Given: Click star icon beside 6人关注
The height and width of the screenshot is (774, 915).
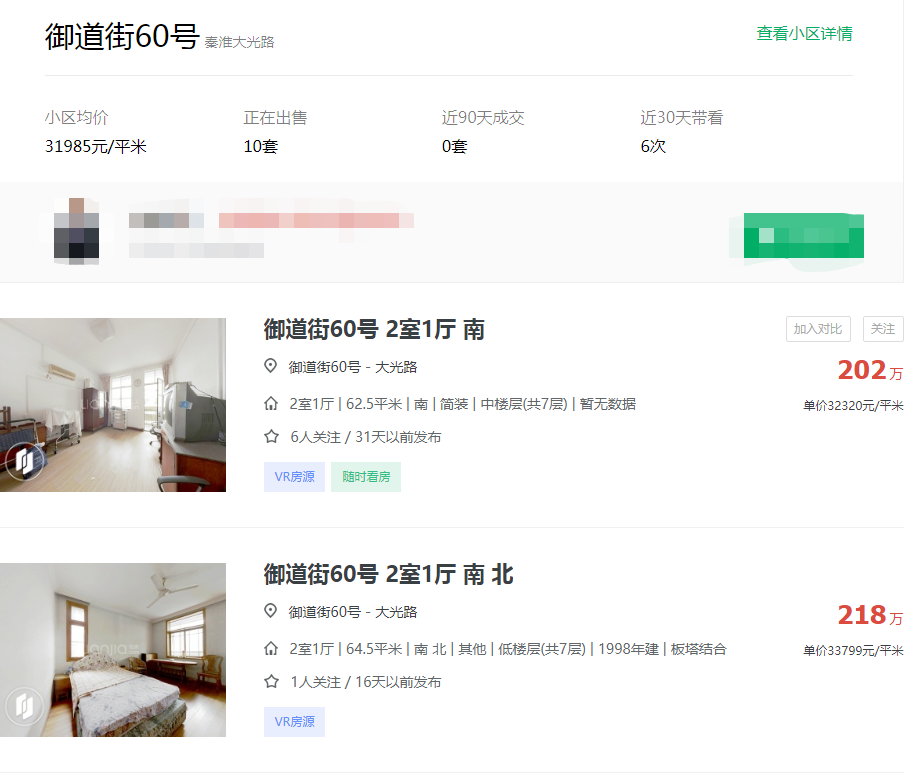Looking at the screenshot, I should tap(270, 437).
